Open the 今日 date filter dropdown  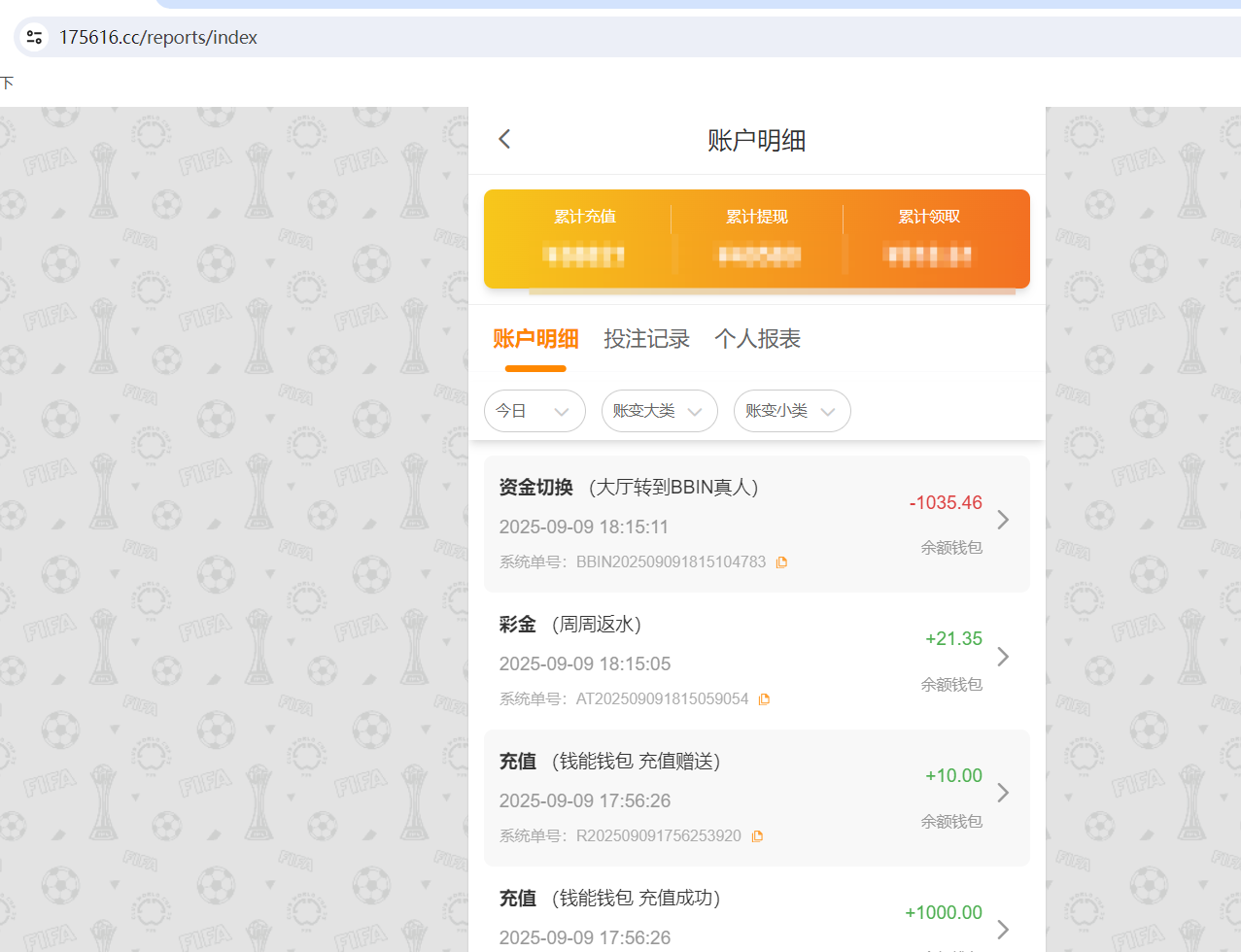pyautogui.click(x=534, y=411)
